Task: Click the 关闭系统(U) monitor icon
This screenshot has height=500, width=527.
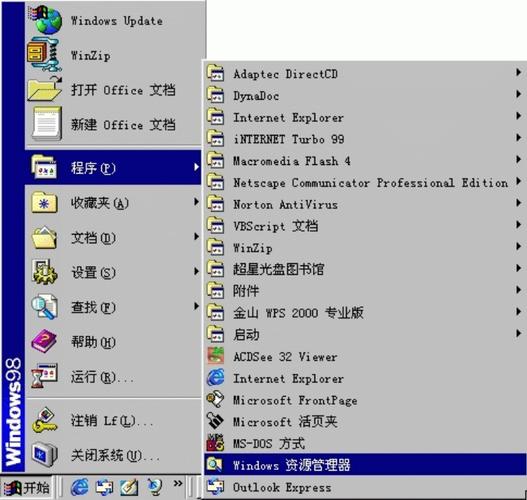Action: pos(44,455)
